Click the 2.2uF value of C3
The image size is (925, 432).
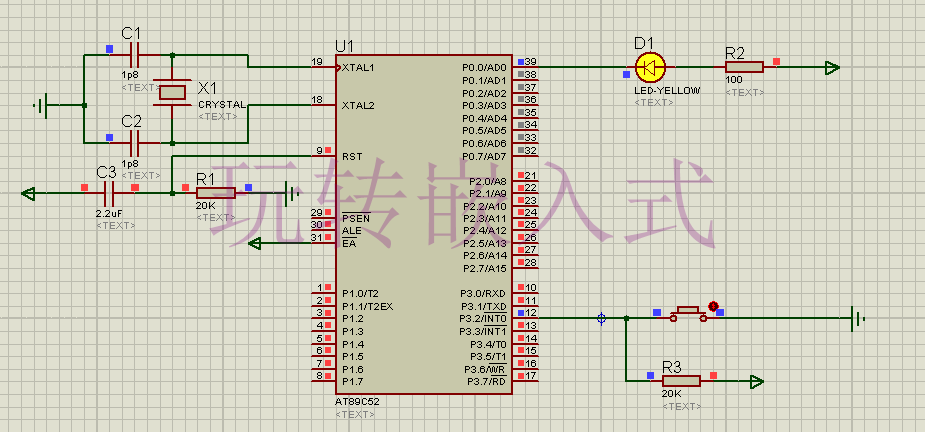click(x=109, y=214)
